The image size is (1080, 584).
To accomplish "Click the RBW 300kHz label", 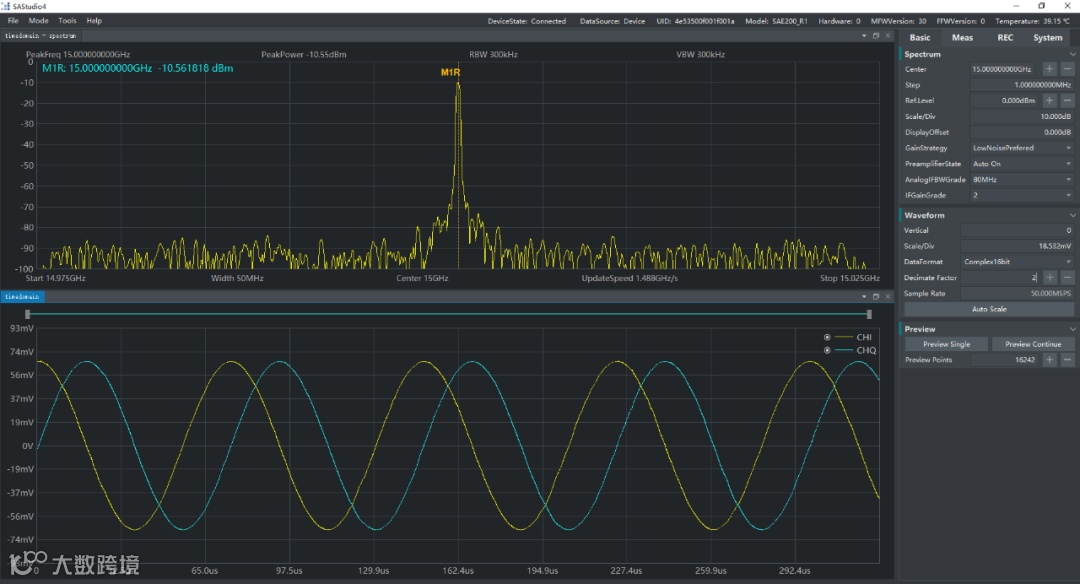I will point(493,54).
